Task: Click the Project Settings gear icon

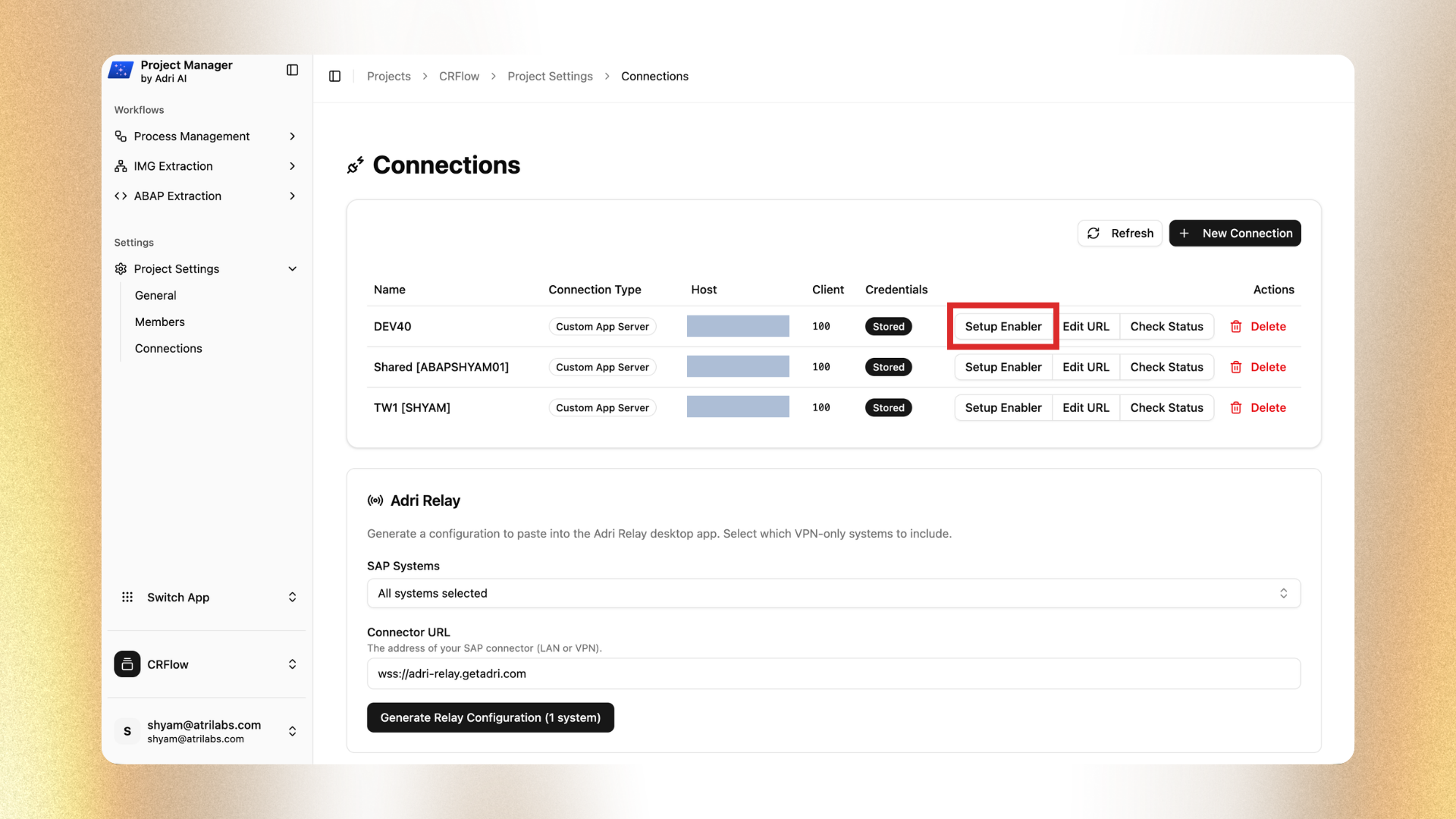Action: tap(121, 268)
